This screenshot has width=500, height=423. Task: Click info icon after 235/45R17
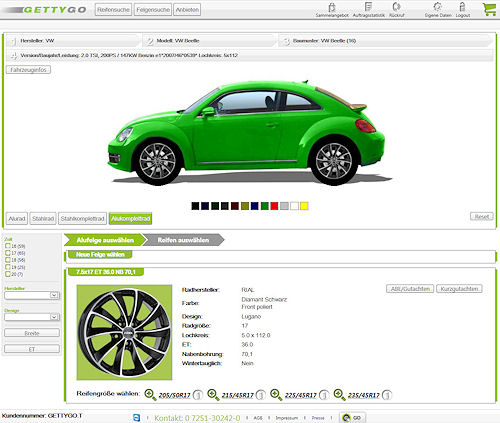(x=387, y=395)
